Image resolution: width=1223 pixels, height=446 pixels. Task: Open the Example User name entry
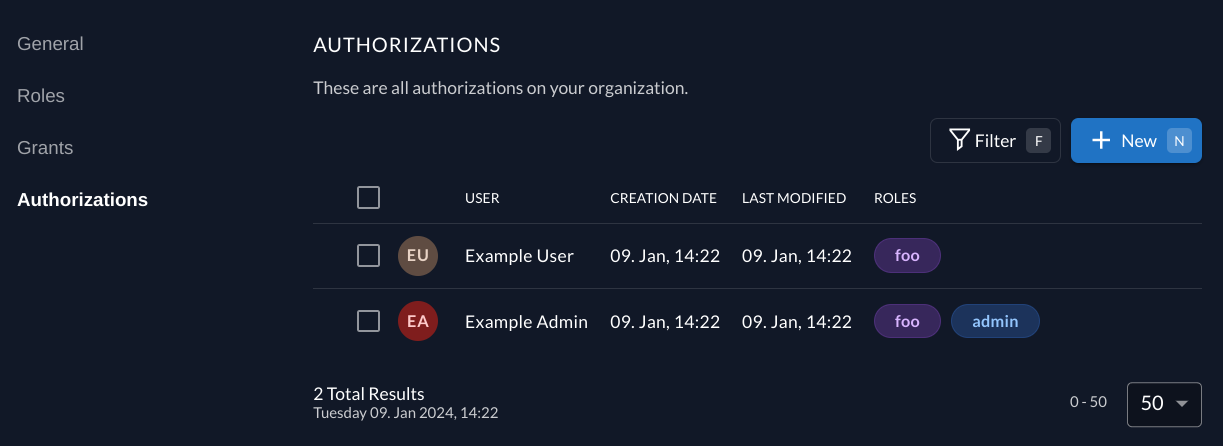pos(519,256)
